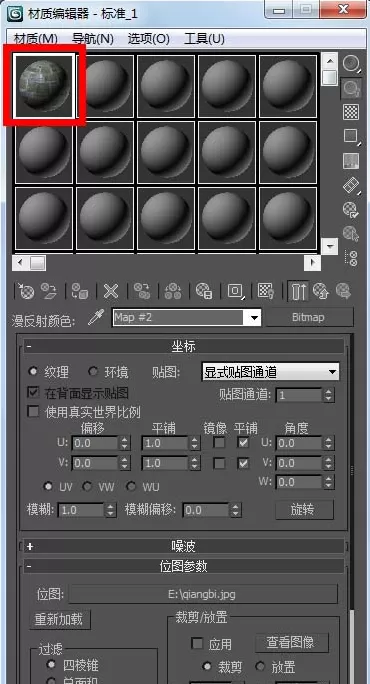Toggle the checkered Background icon
Image resolution: width=370 pixels, height=684 pixels.
351,112
